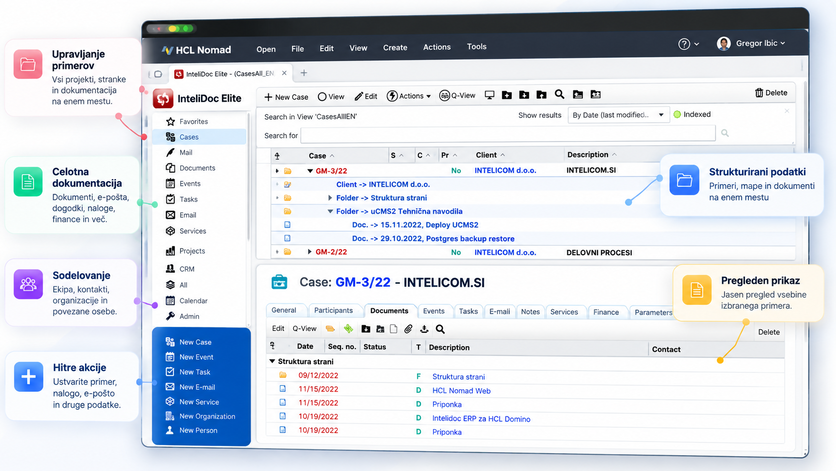Go to Documents in the sidebar

[190, 168]
